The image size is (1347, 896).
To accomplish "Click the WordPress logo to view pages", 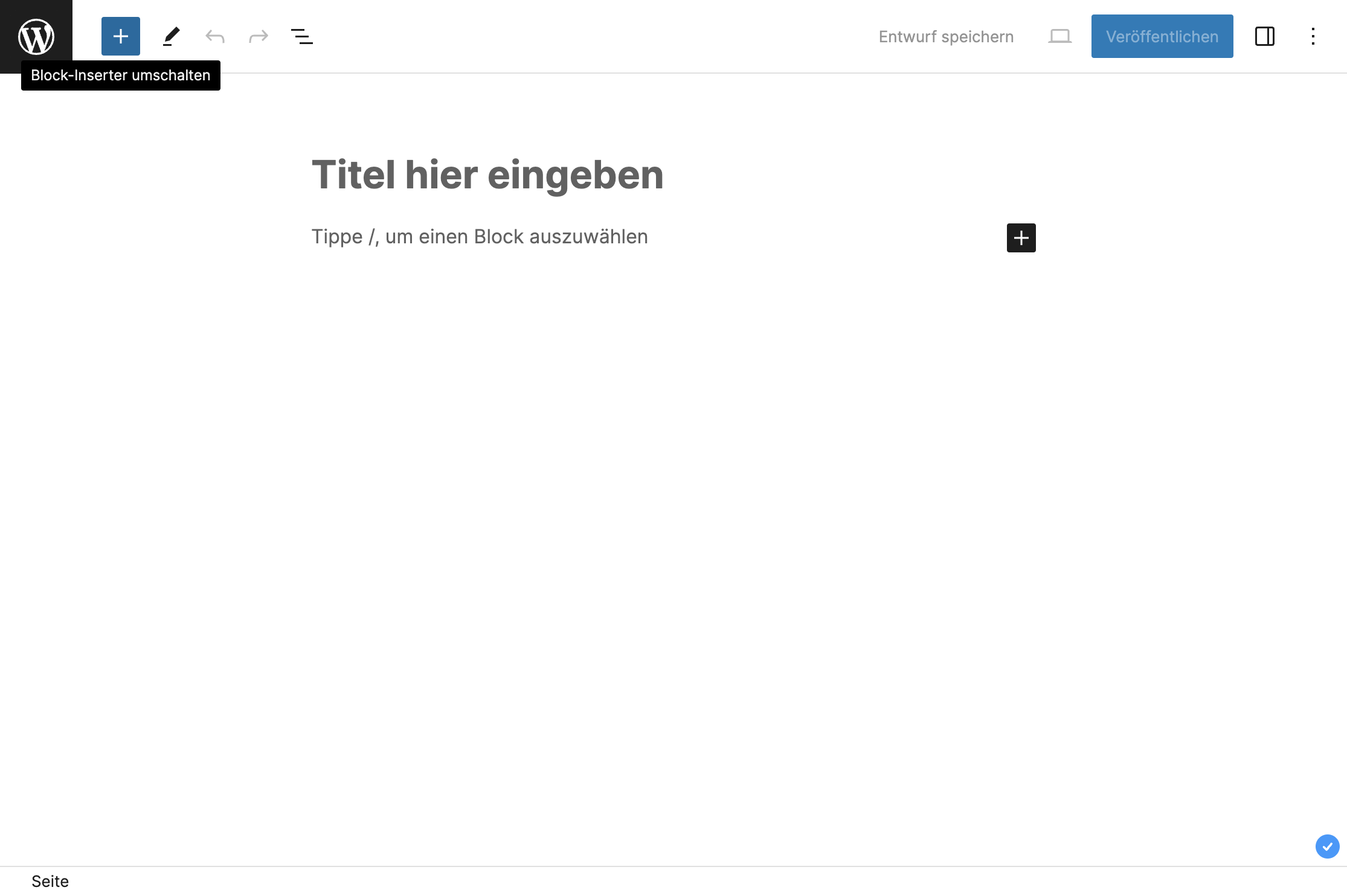I will point(36,36).
